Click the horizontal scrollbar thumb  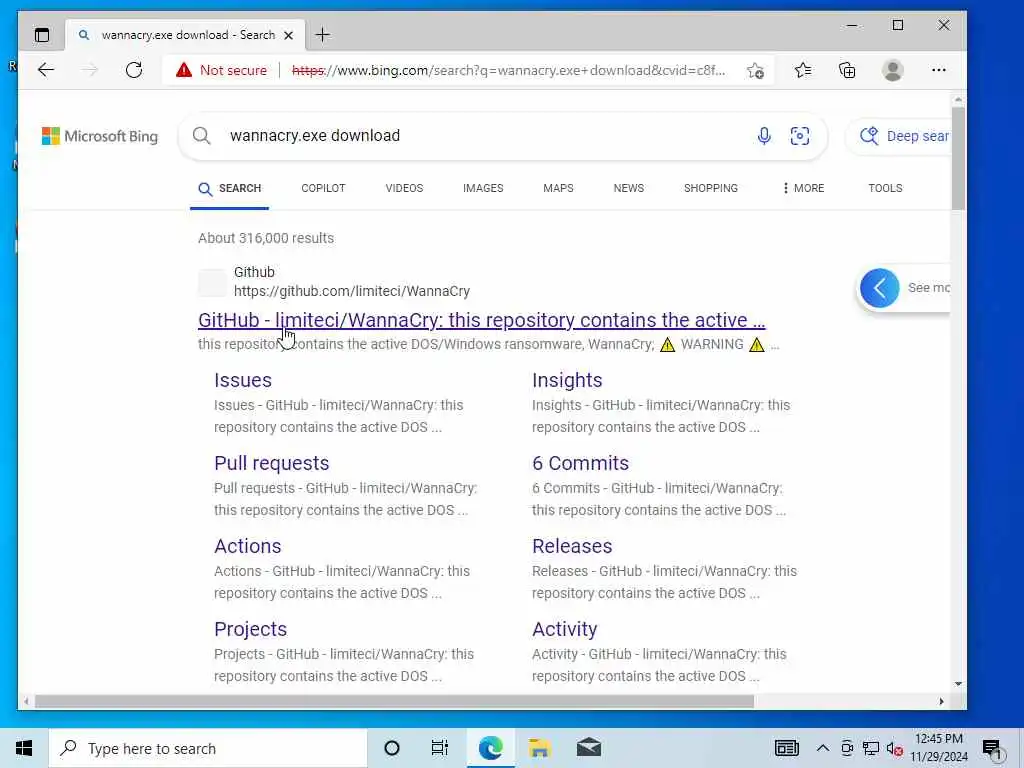(394, 701)
